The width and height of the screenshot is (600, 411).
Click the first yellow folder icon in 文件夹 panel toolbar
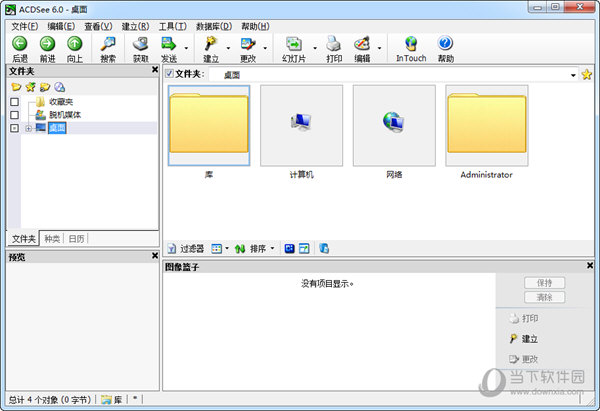tap(16, 87)
